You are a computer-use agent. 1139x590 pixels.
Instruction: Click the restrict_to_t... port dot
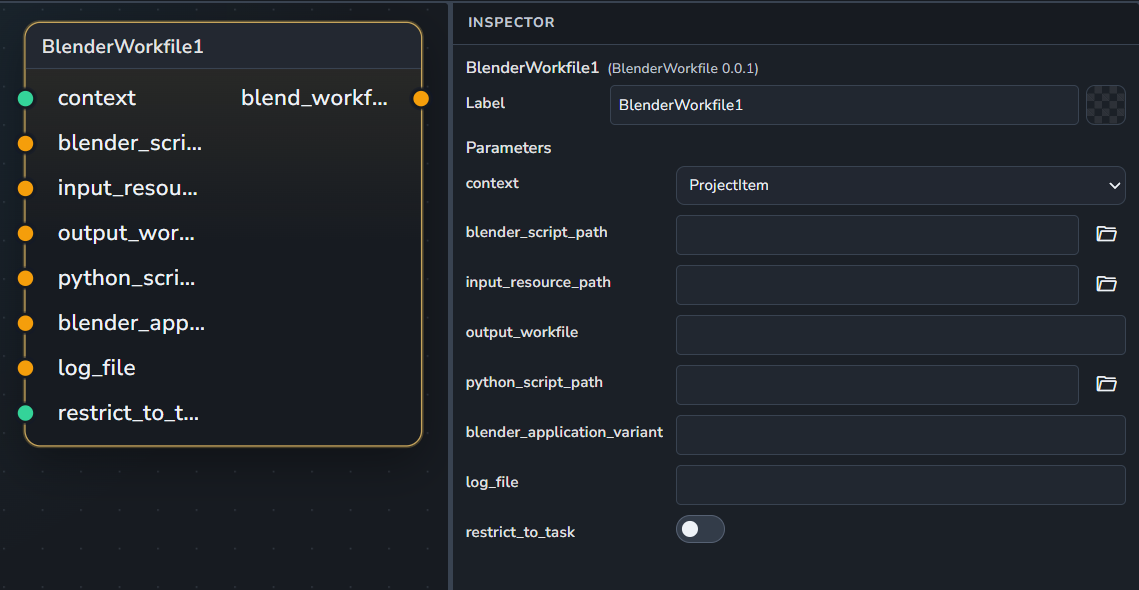(x=25, y=413)
